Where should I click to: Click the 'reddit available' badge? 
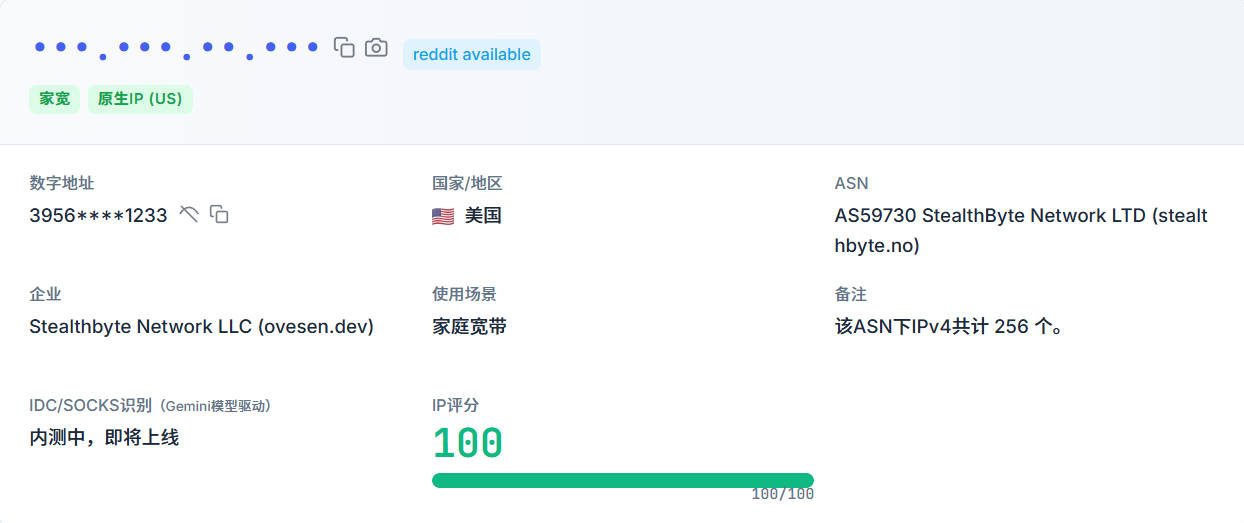(x=471, y=55)
